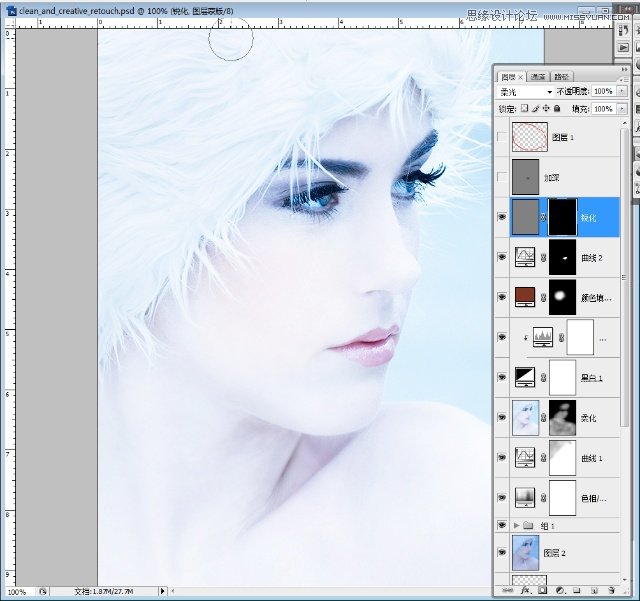640x601 pixels.
Task: Open the fx layer style menu
Action: pyautogui.click(x=525, y=590)
